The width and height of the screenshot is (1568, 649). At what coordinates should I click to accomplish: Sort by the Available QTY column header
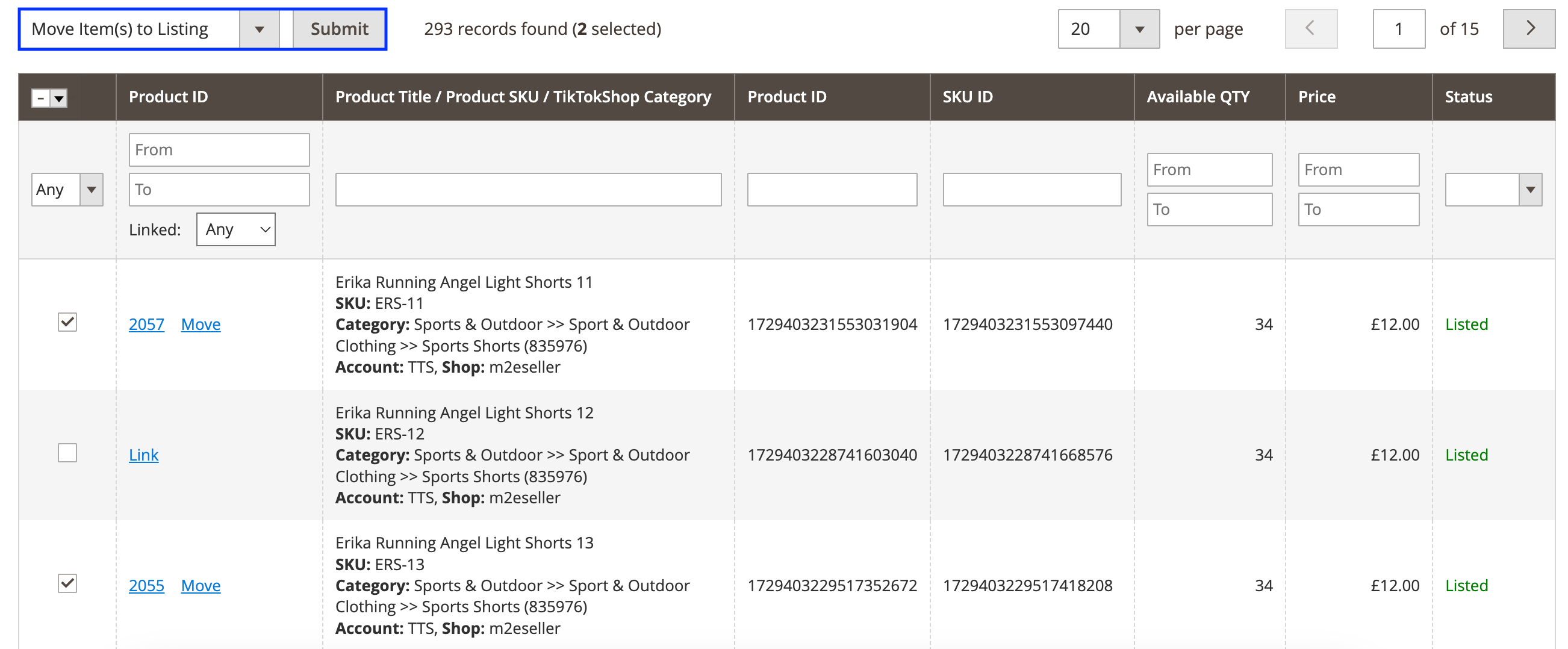(1197, 97)
